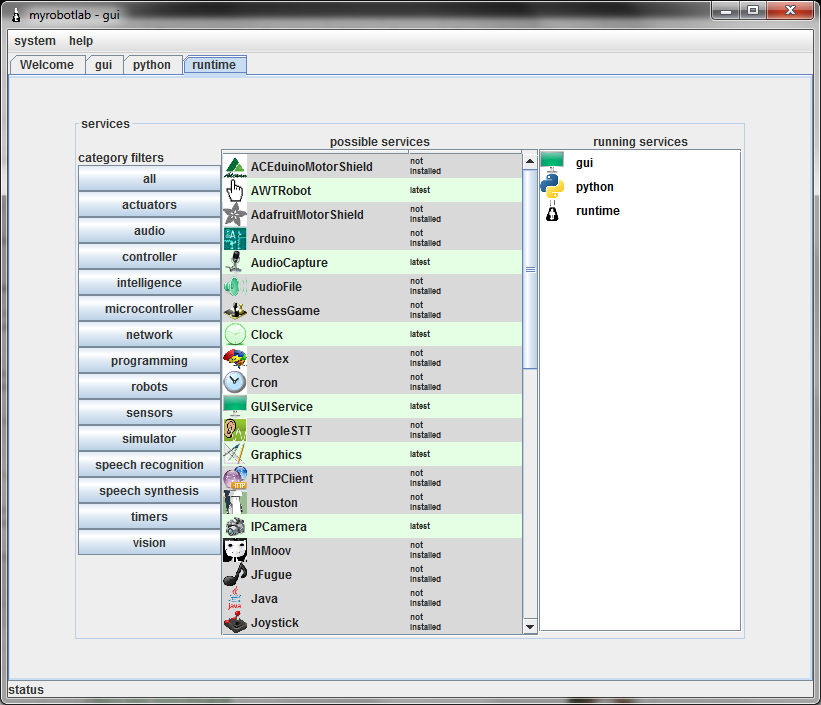Apply the simulator category filter

[x=149, y=439]
